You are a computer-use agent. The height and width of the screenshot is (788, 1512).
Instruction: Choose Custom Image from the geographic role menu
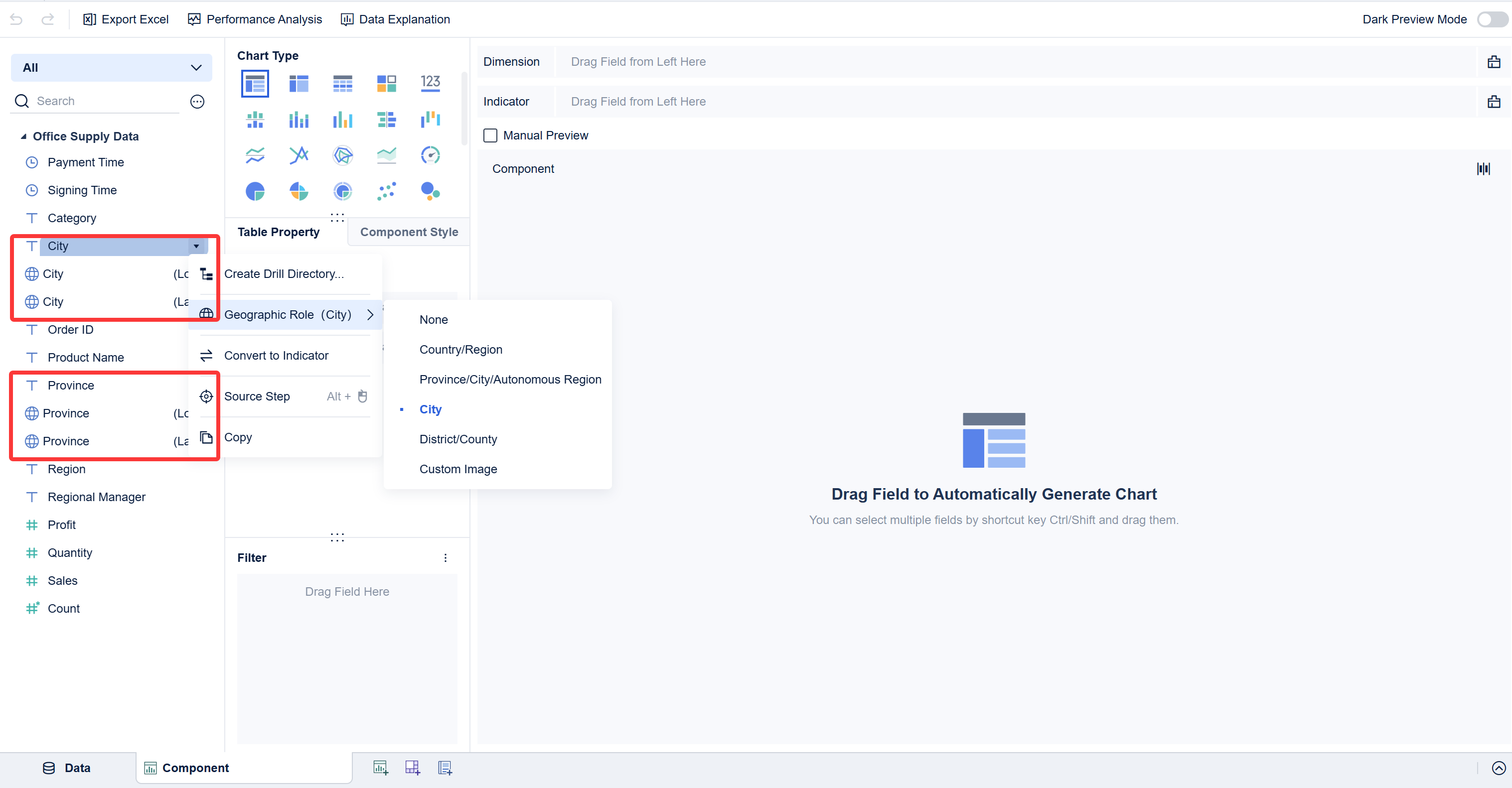[x=458, y=469]
